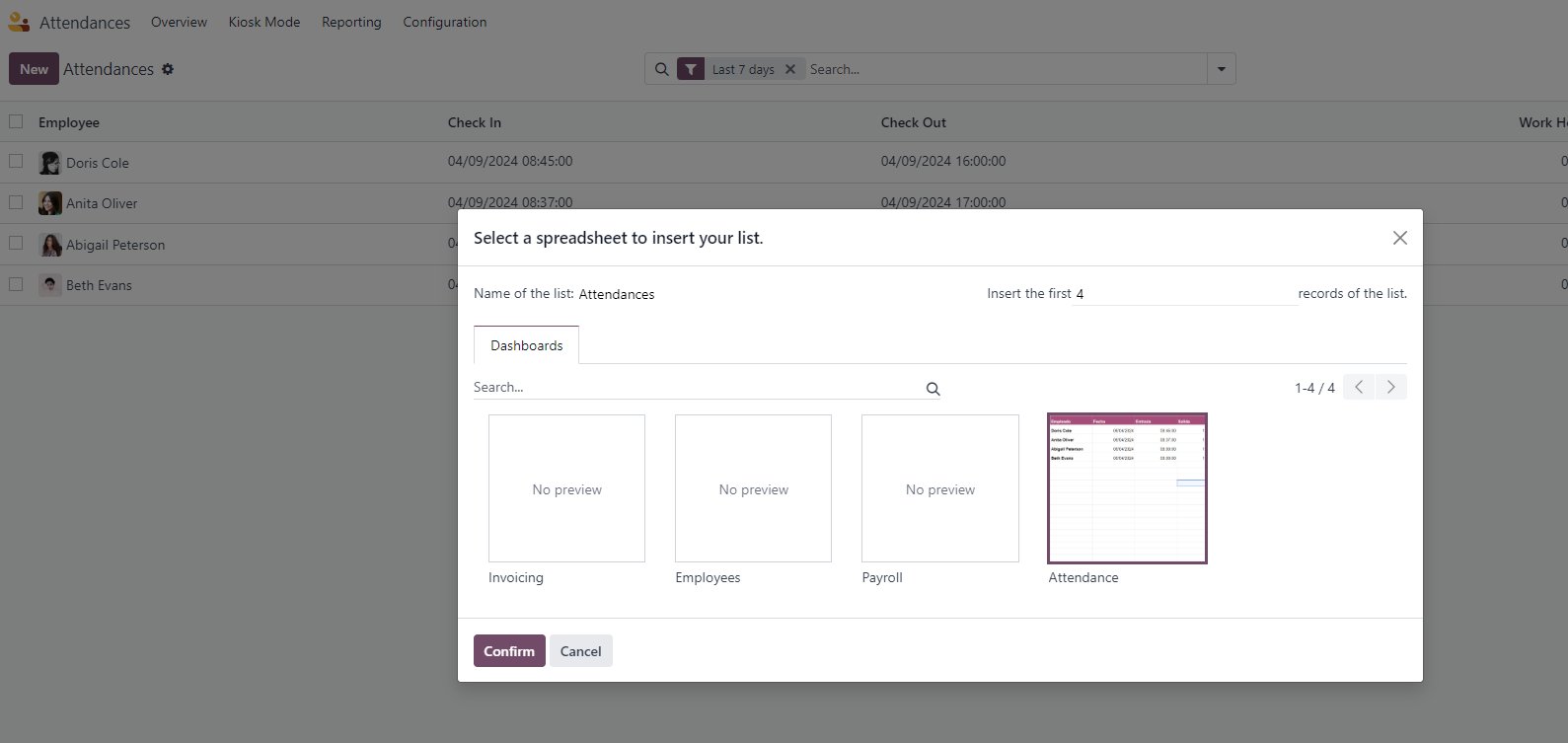
Task: Remove the Last 7 days filter
Action: [x=790, y=69]
